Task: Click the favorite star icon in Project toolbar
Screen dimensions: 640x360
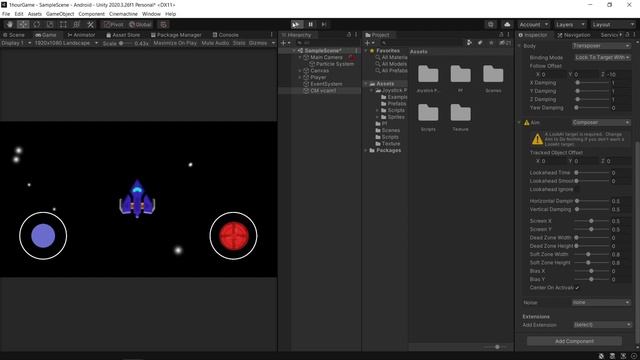Action: [491, 43]
